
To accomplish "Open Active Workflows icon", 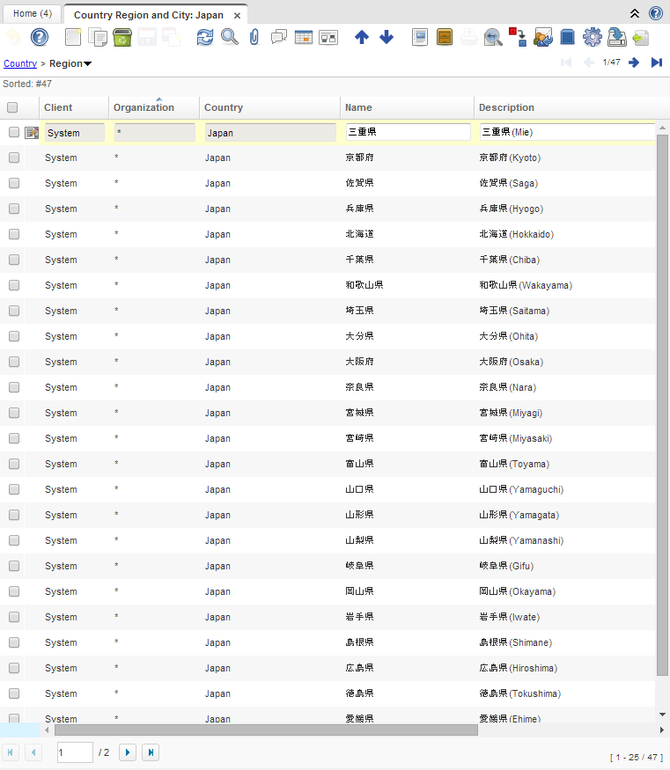I will click(518, 37).
